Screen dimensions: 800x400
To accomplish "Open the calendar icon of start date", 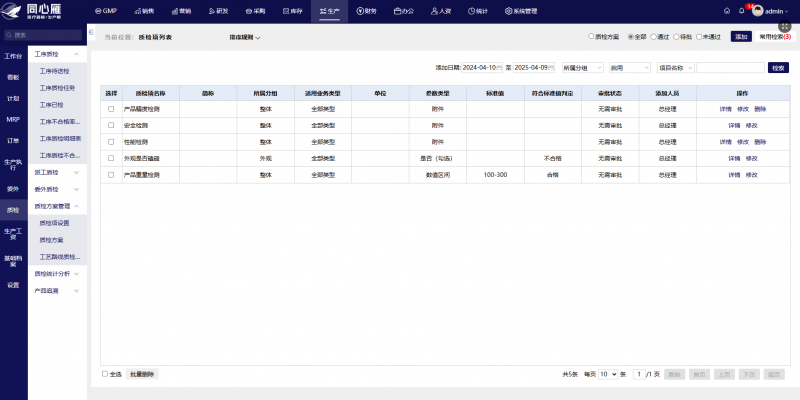I will coord(499,67).
